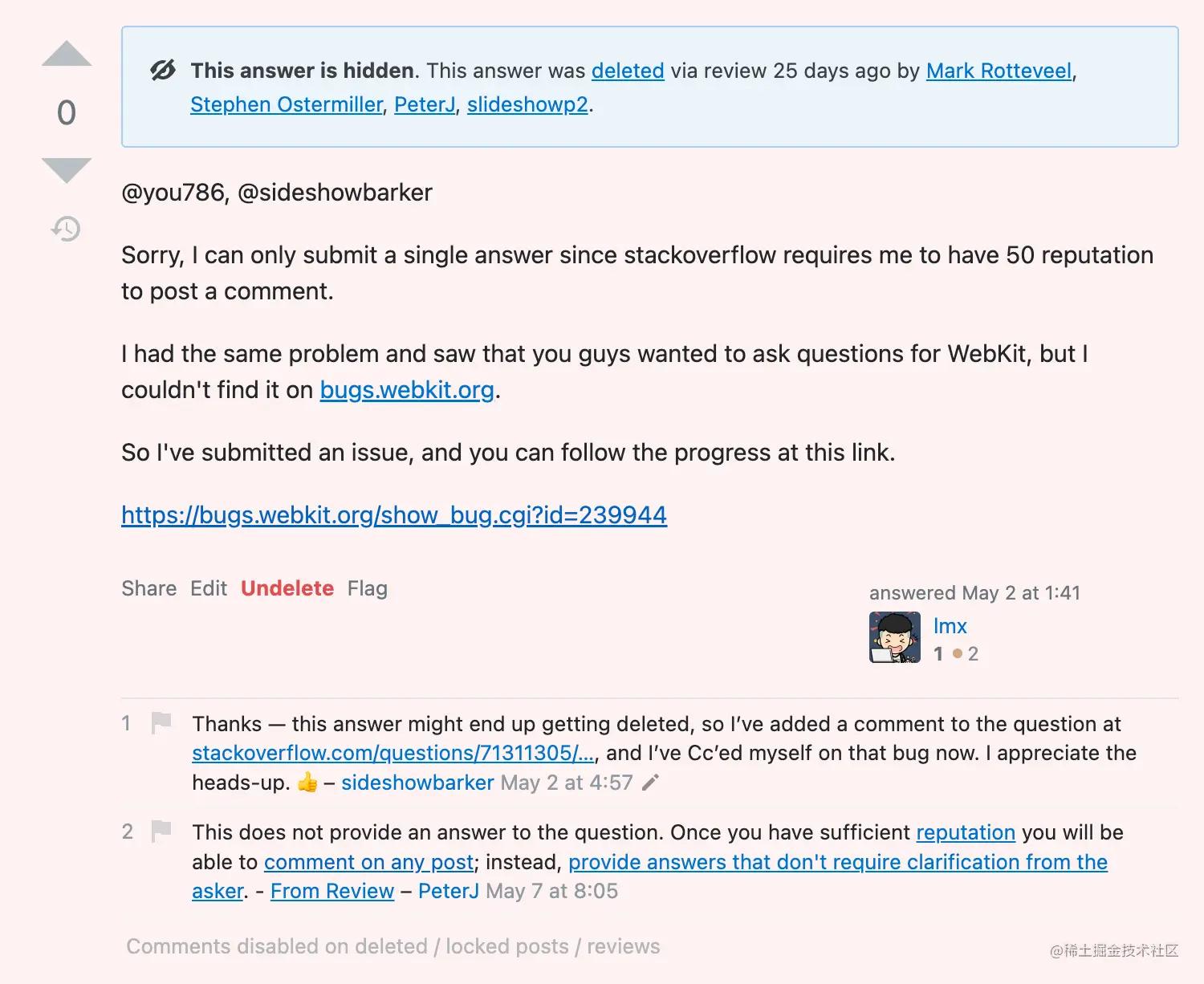Upvote the hidden answer
This screenshot has width=1204, height=984.
point(67,54)
